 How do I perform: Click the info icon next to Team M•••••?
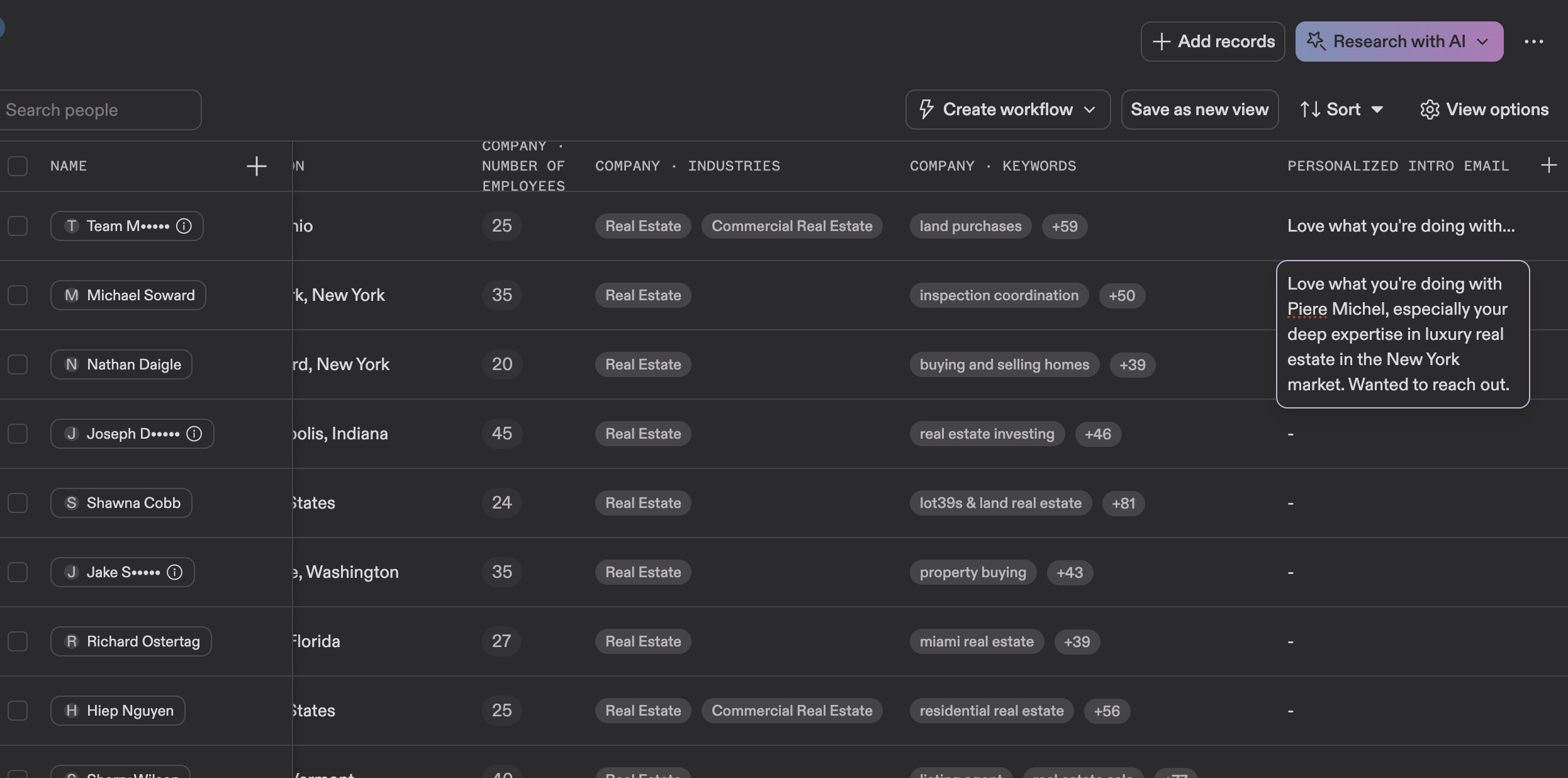(184, 226)
